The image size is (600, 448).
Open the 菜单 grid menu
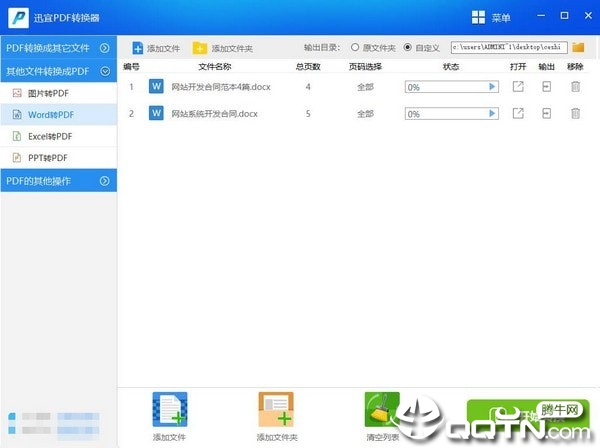point(491,18)
